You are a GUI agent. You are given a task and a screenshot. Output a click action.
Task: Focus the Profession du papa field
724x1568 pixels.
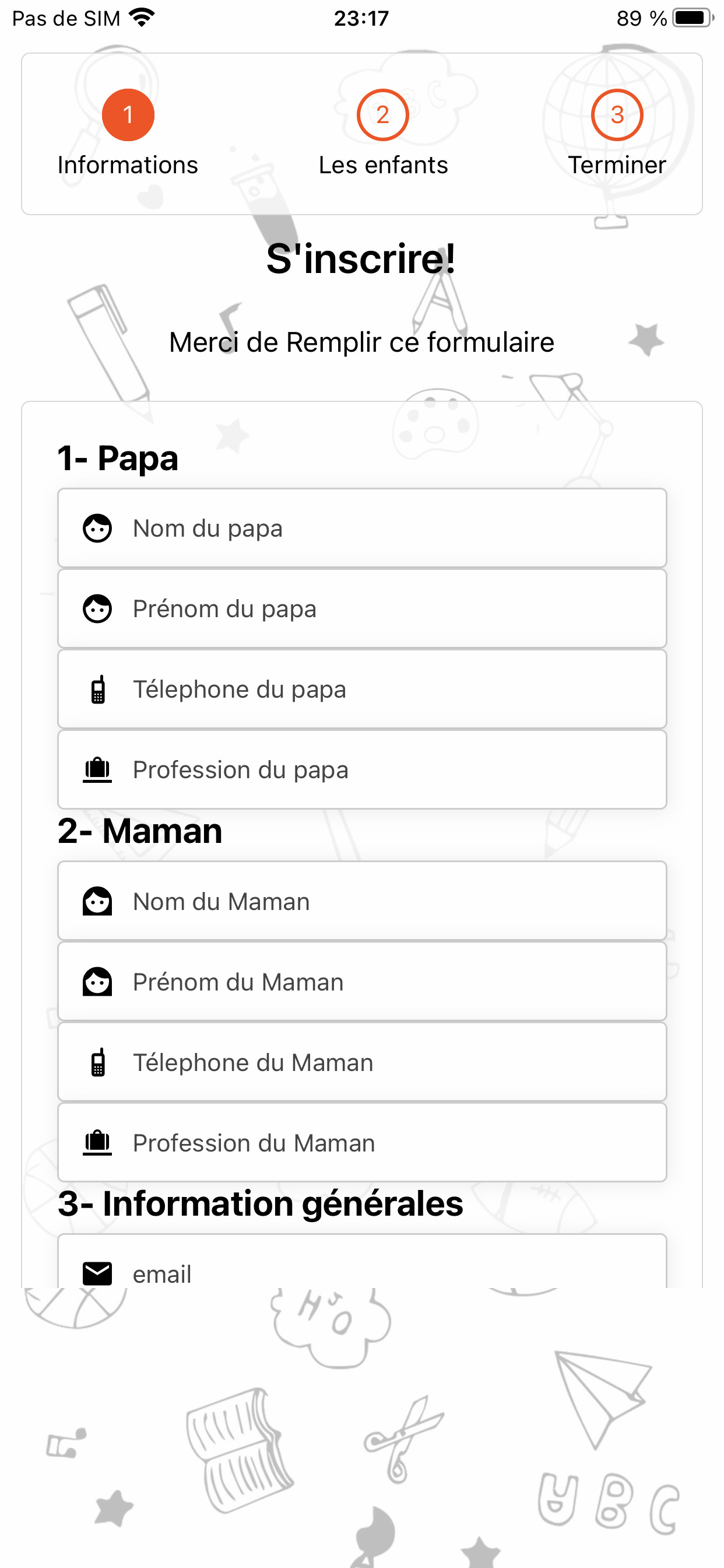point(362,769)
